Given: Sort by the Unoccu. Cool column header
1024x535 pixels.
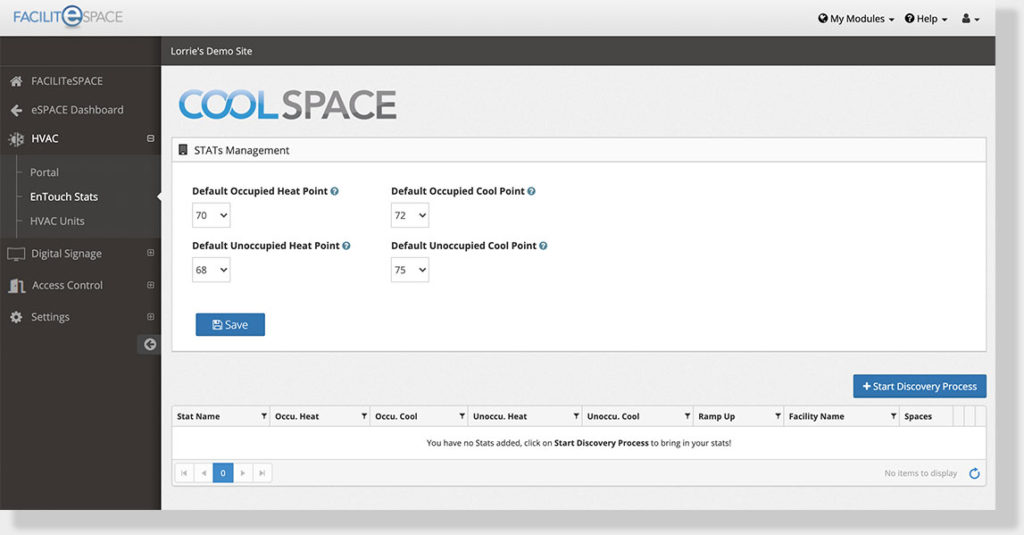Looking at the screenshot, I should (x=613, y=416).
